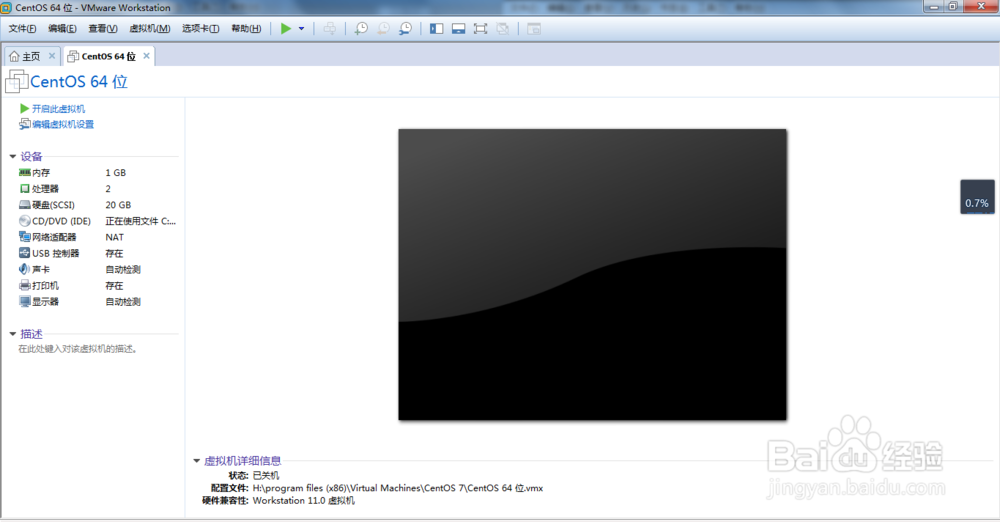Click 编辑虚拟机设置 link
This screenshot has width=1000, height=522.
[63, 124]
